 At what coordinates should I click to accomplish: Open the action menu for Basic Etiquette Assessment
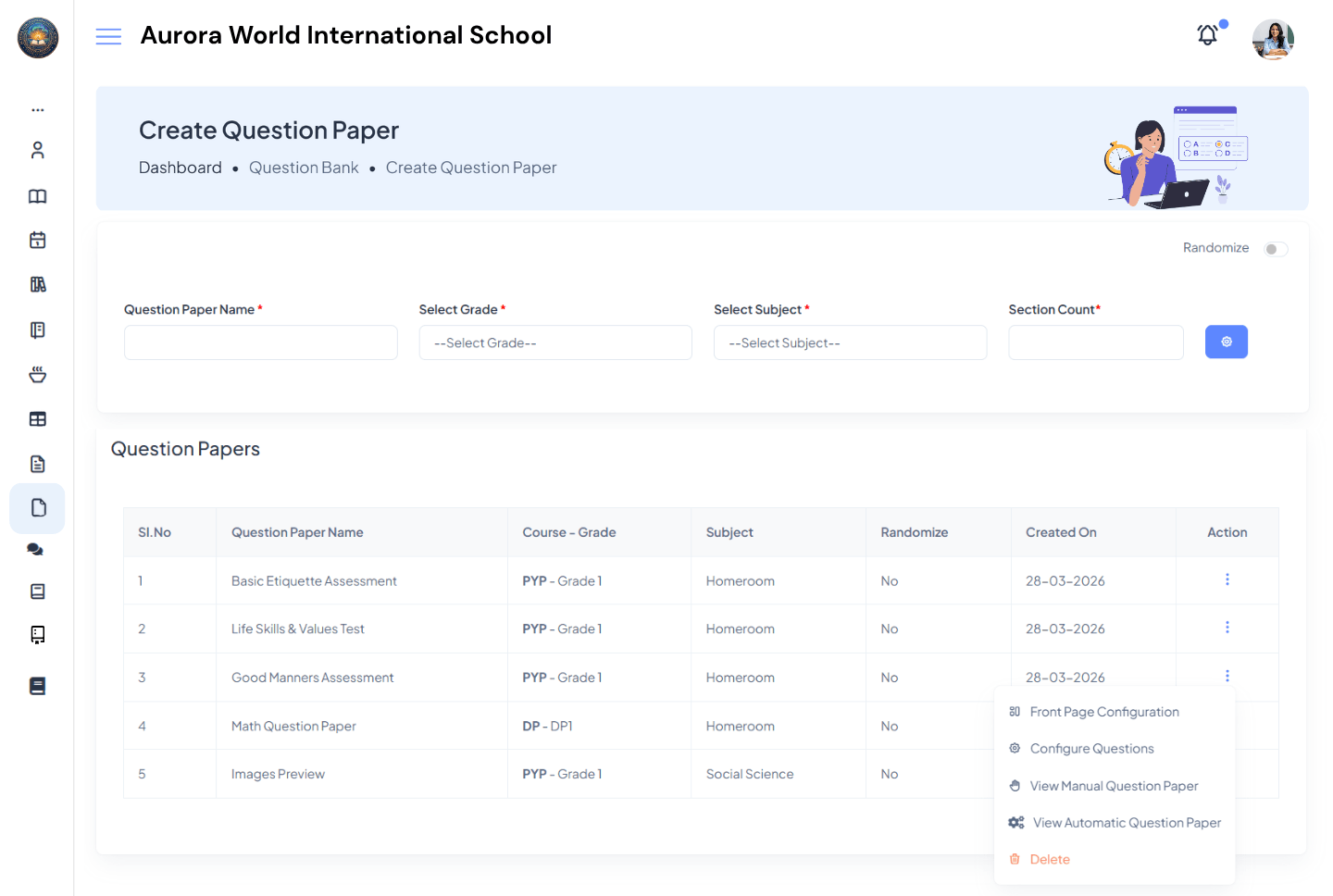pyautogui.click(x=1227, y=580)
